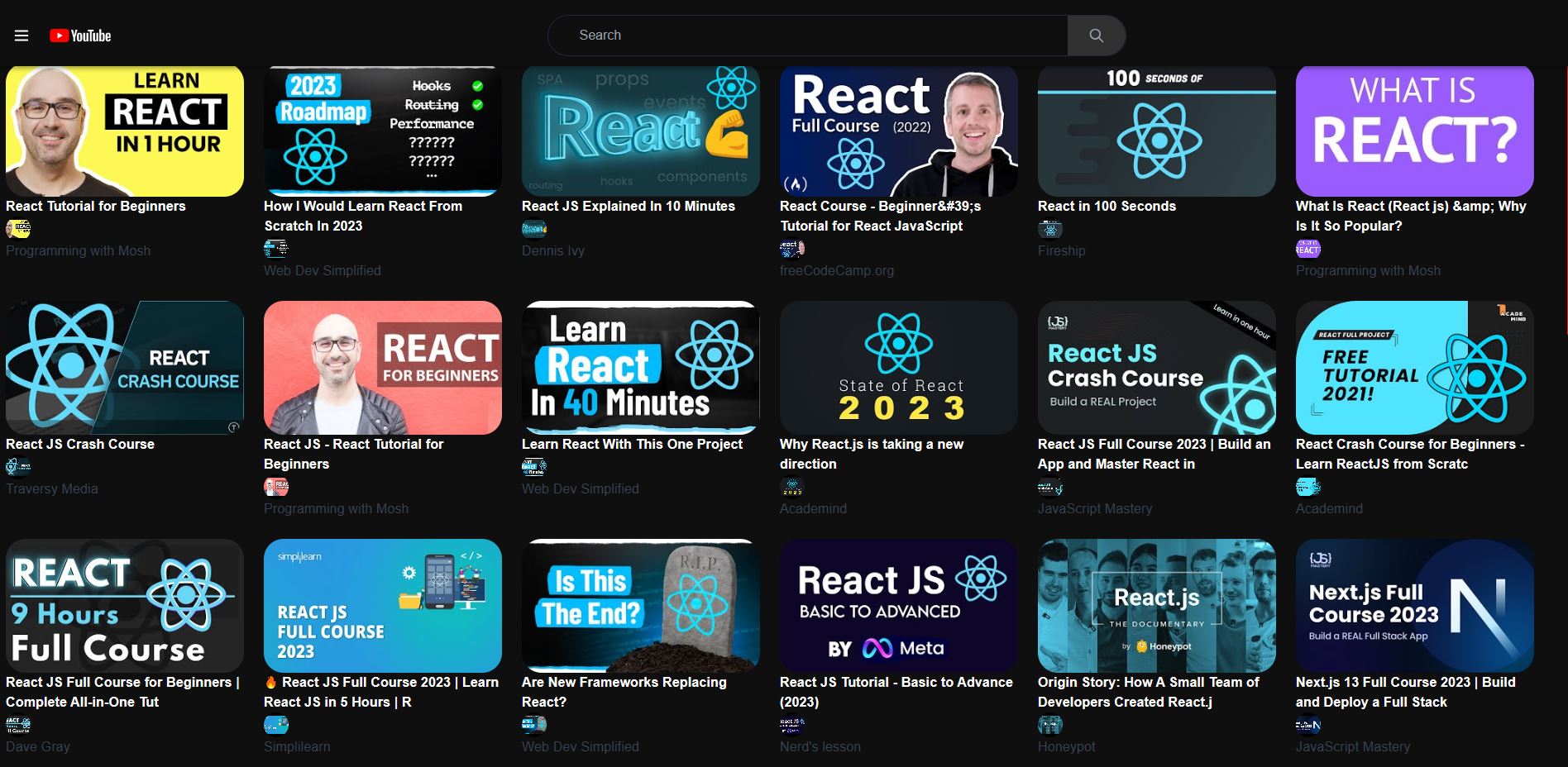Visit Dennis Ivy channel name
Viewport: 1568px width, 767px height.
[x=553, y=250]
